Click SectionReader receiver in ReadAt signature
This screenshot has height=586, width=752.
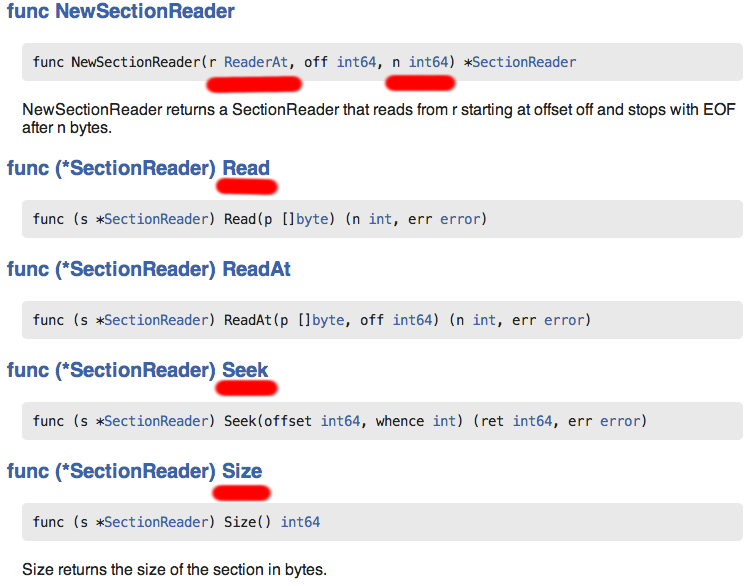pos(156,320)
